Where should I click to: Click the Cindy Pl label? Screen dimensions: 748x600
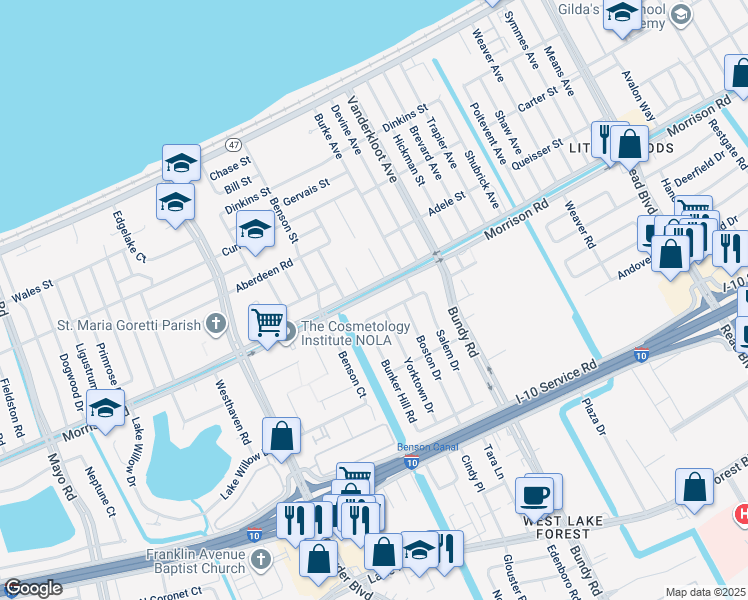473,473
